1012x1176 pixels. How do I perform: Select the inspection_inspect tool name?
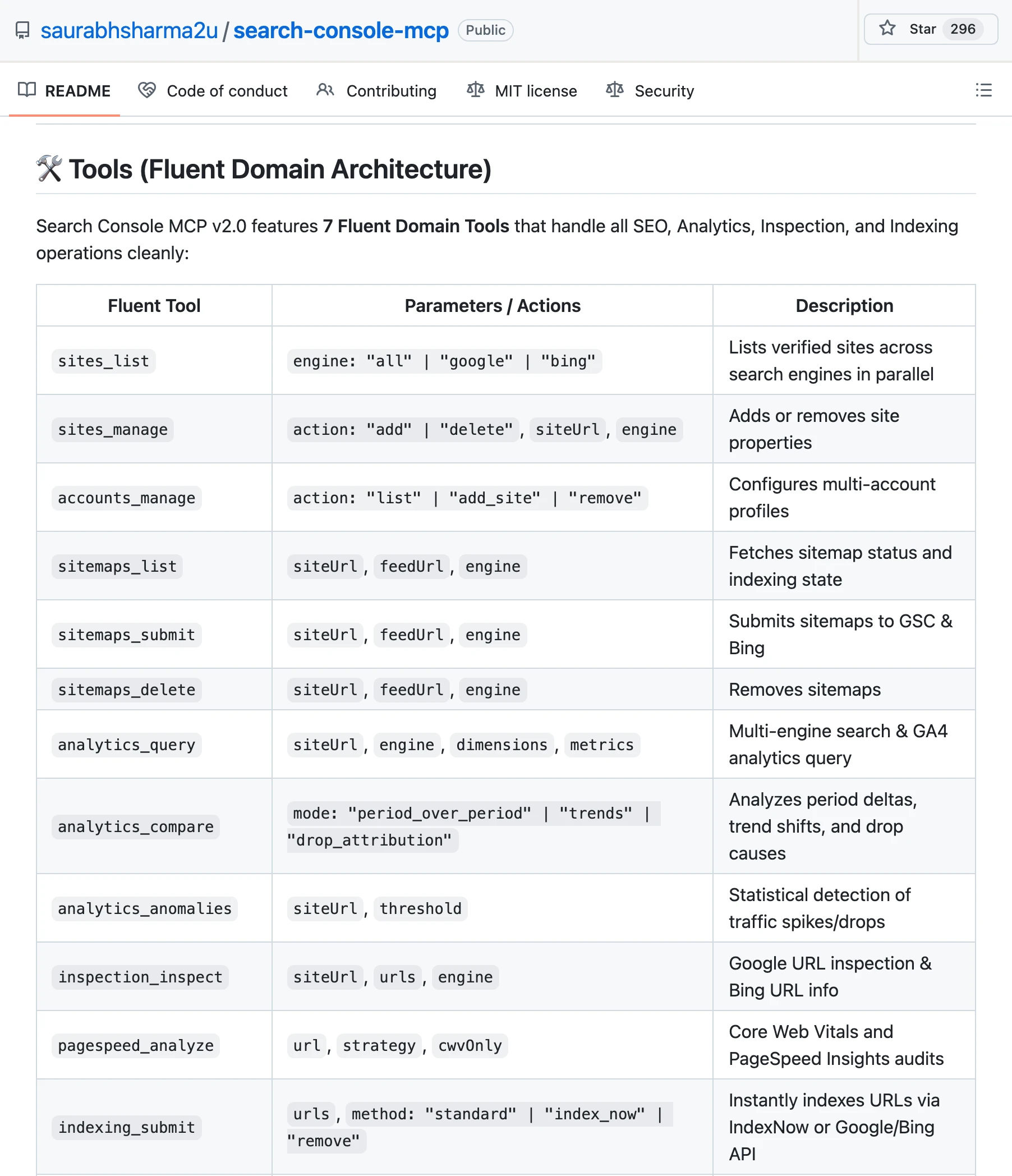pyautogui.click(x=140, y=977)
